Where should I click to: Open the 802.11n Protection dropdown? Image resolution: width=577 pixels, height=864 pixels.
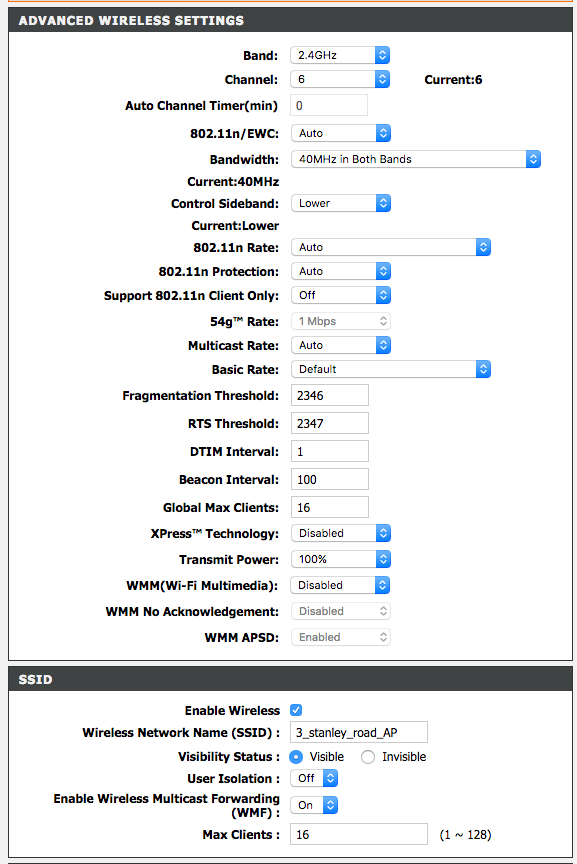(341, 271)
